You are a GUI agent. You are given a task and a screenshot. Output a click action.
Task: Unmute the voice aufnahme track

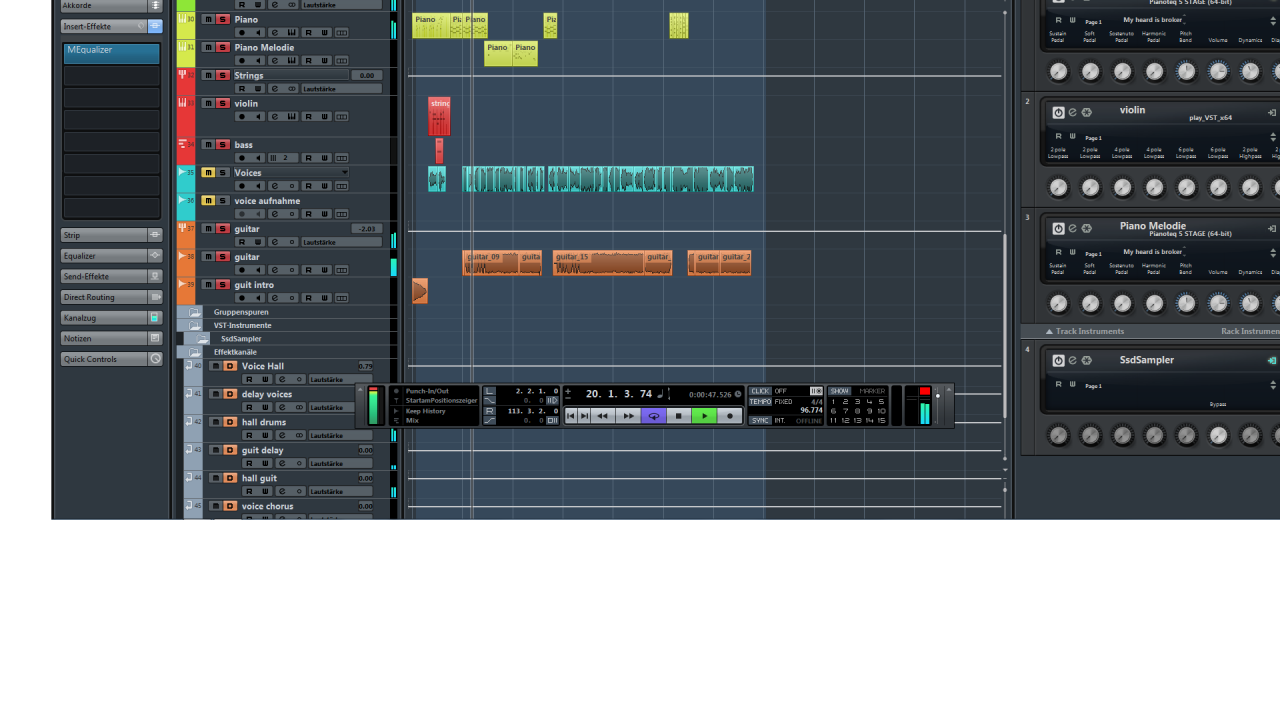pos(208,201)
